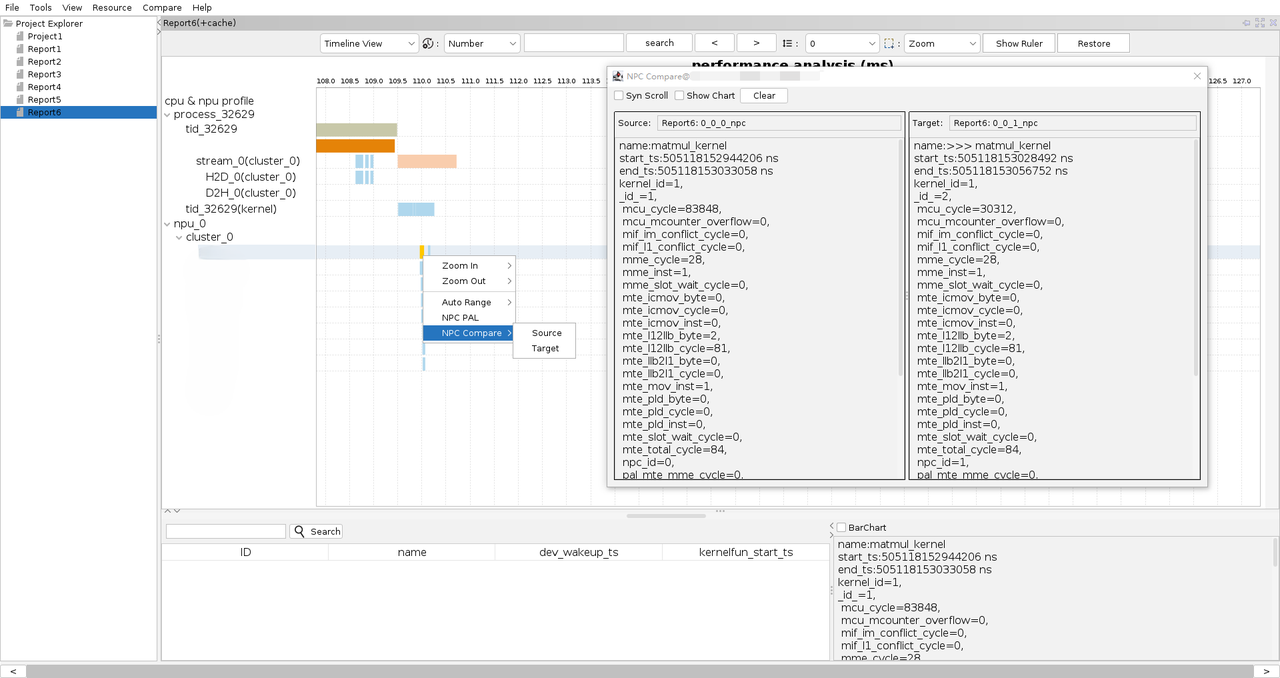Enable the Syn Scroll checkbox
Viewport: 1280px width, 678px height.
[619, 96]
